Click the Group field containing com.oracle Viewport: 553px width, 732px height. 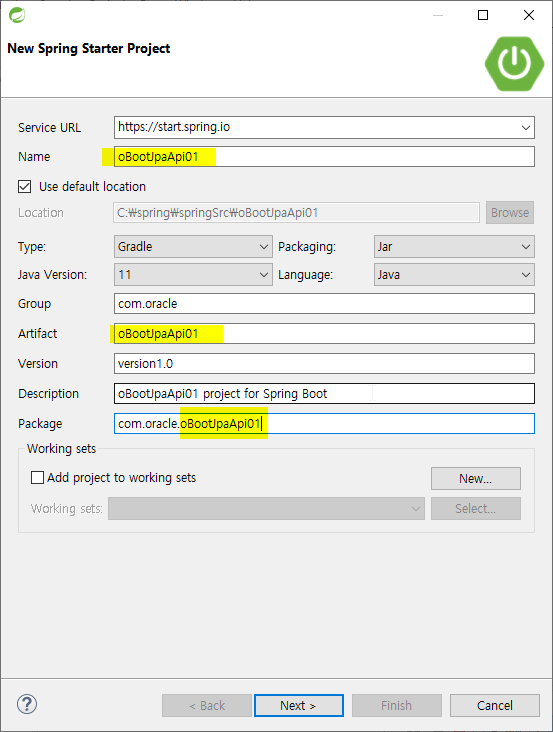pyautogui.click(x=324, y=303)
